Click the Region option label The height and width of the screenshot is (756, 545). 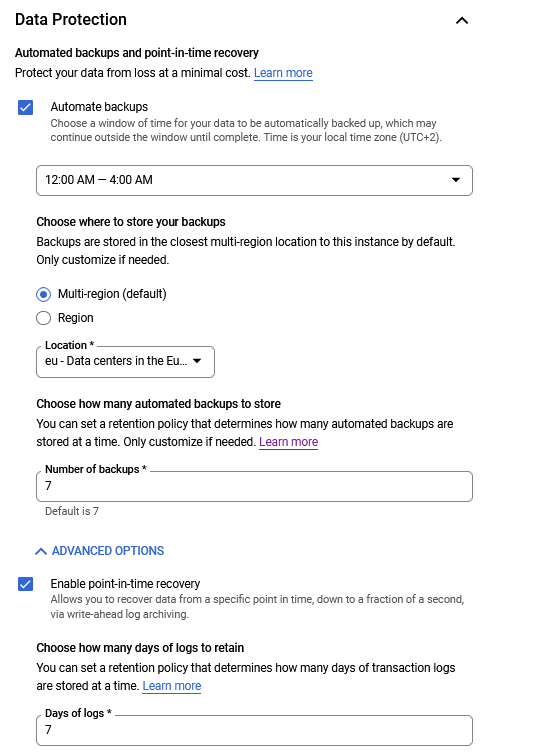[76, 318]
